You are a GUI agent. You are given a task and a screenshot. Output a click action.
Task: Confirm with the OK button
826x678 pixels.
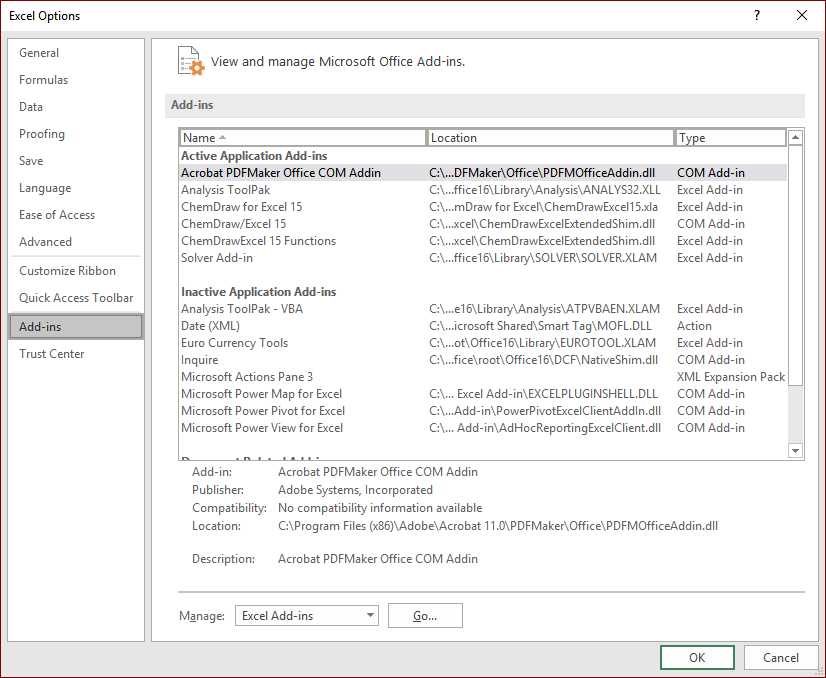coord(697,657)
